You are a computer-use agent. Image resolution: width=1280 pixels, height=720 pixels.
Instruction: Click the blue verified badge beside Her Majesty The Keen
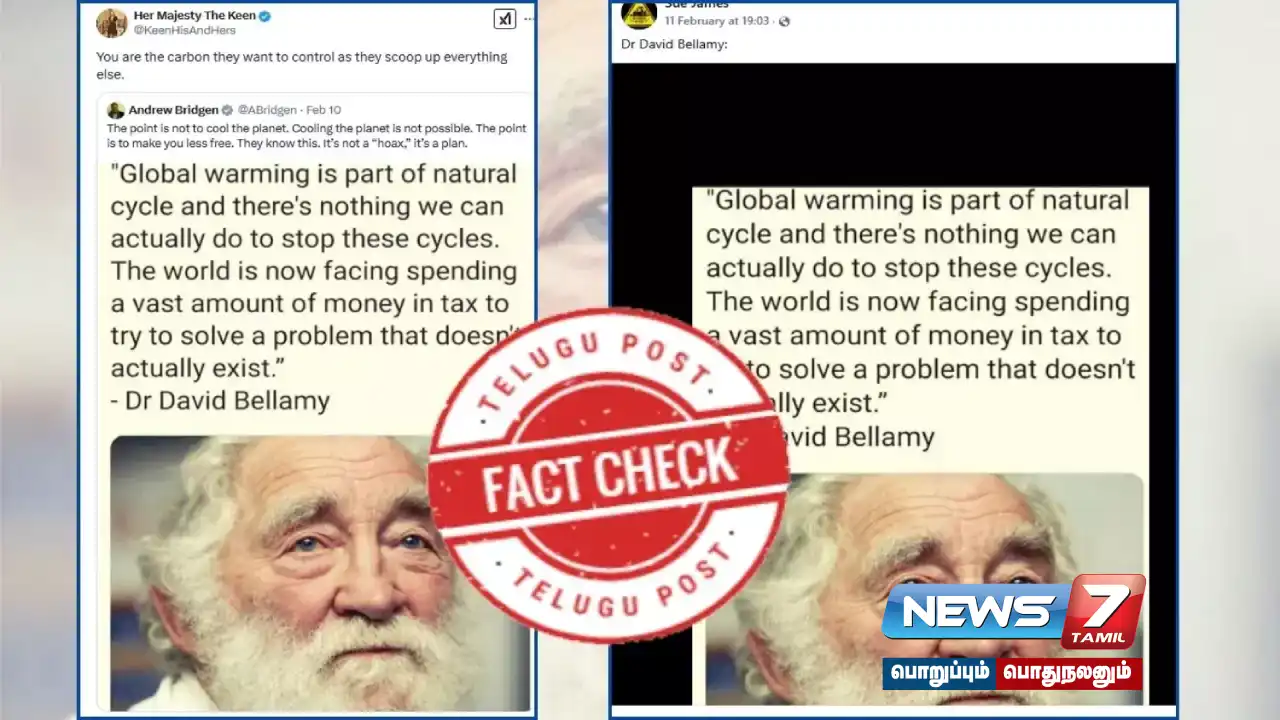pyautogui.click(x=265, y=16)
